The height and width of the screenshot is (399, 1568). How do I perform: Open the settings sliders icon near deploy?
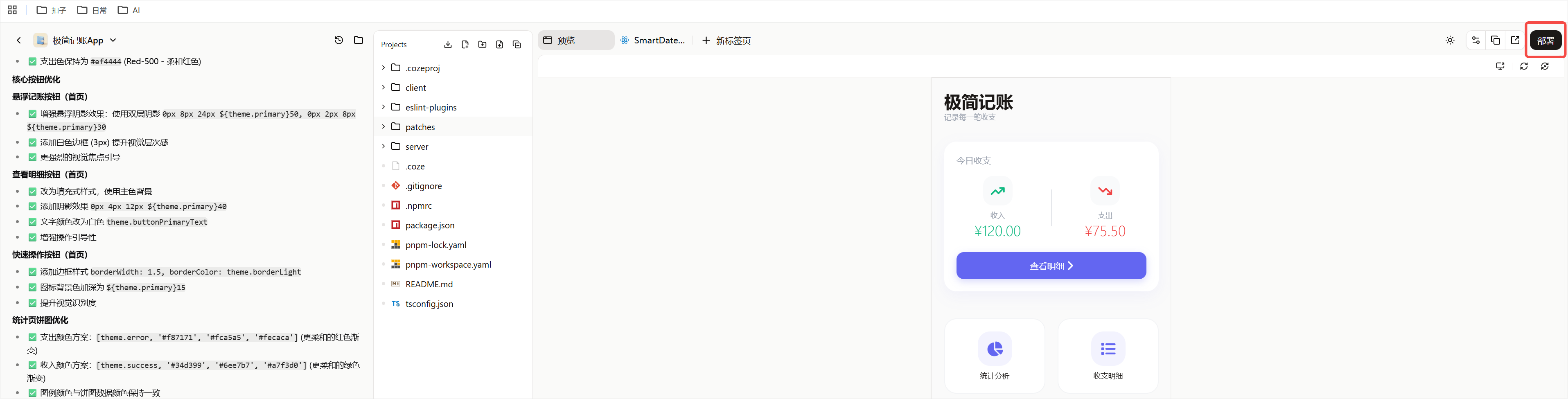[1475, 40]
